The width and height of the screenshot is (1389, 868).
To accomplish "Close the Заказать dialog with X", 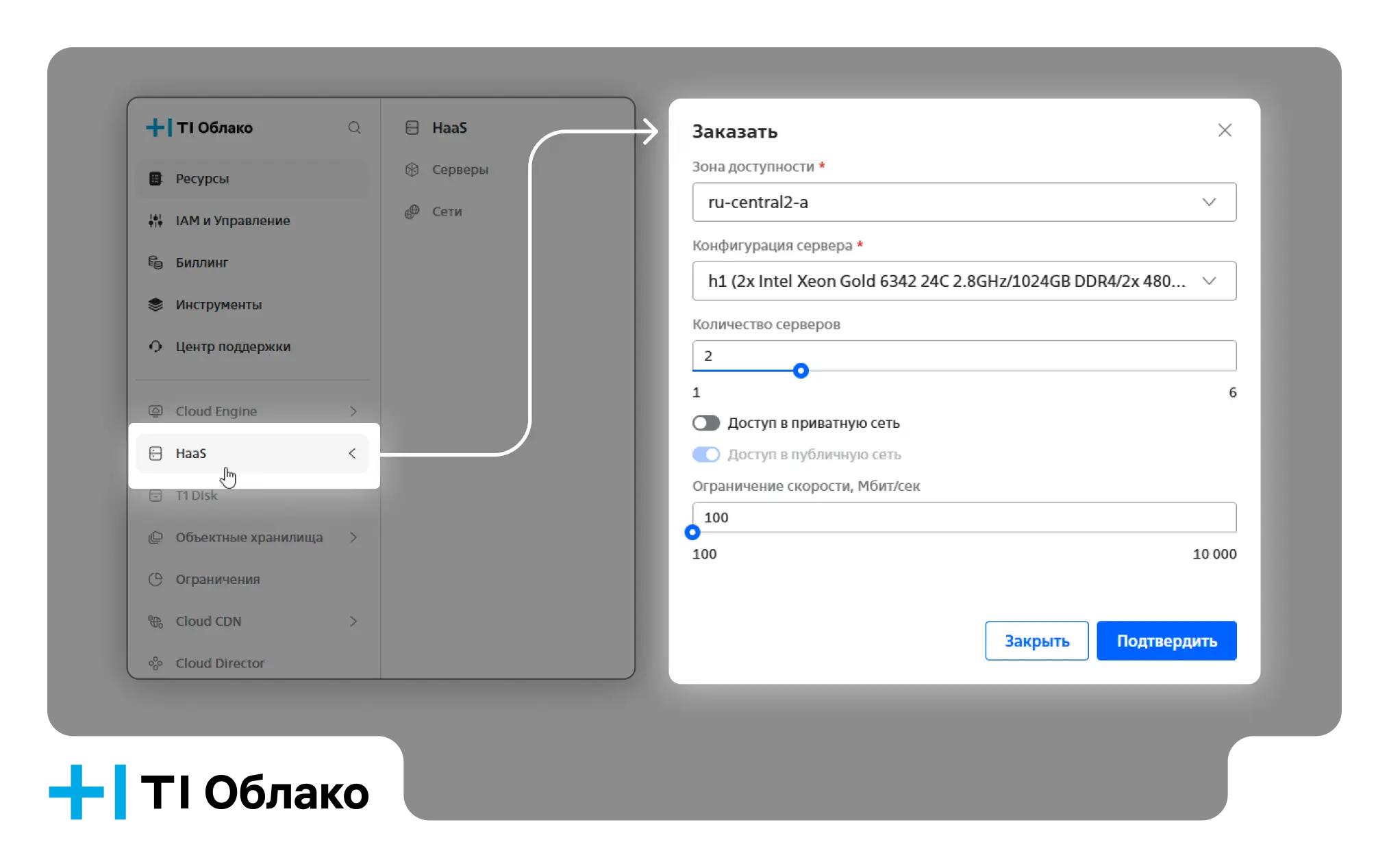I will pos(1225,130).
